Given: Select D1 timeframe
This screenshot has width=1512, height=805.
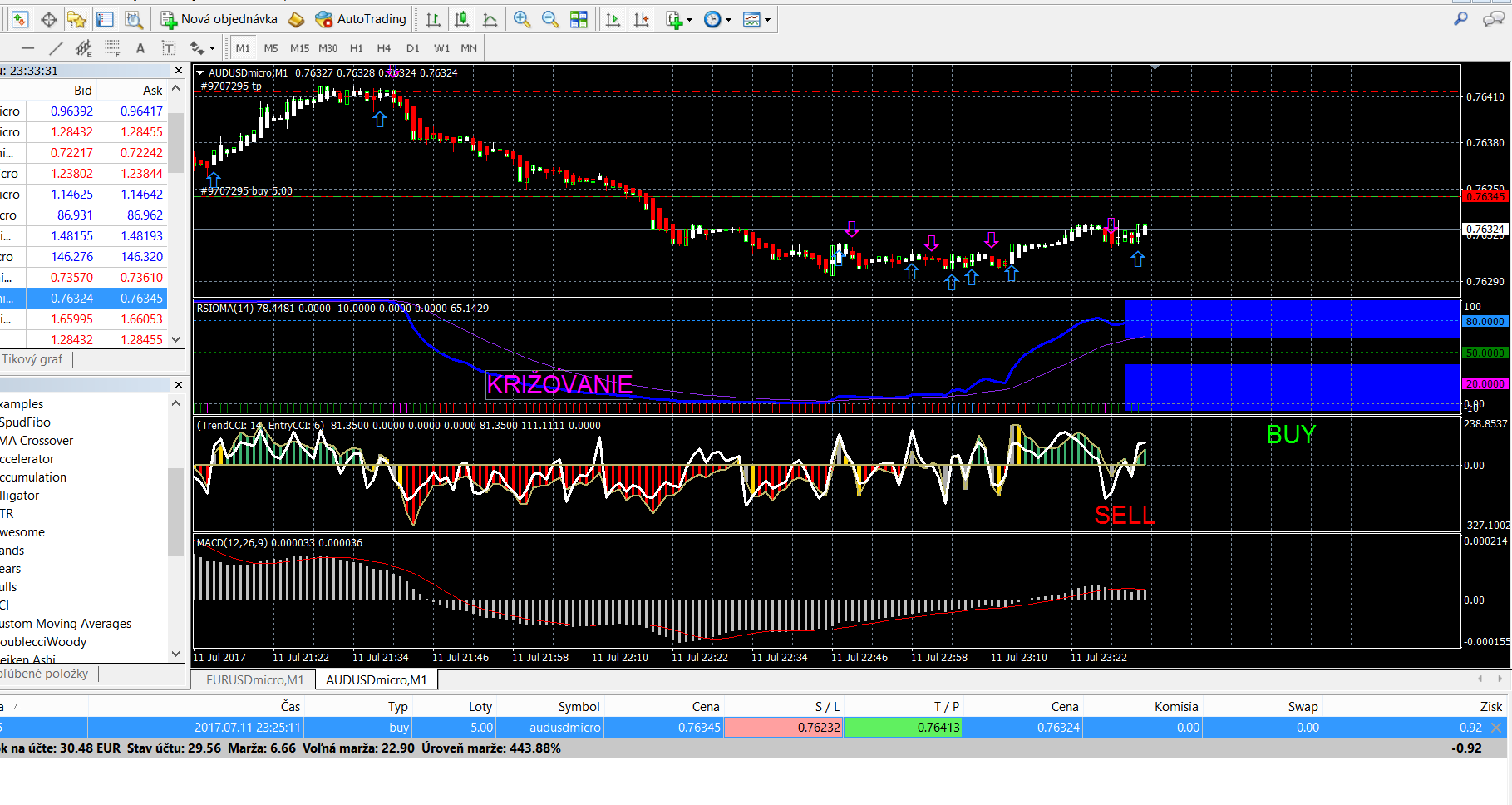Looking at the screenshot, I should coord(413,48).
